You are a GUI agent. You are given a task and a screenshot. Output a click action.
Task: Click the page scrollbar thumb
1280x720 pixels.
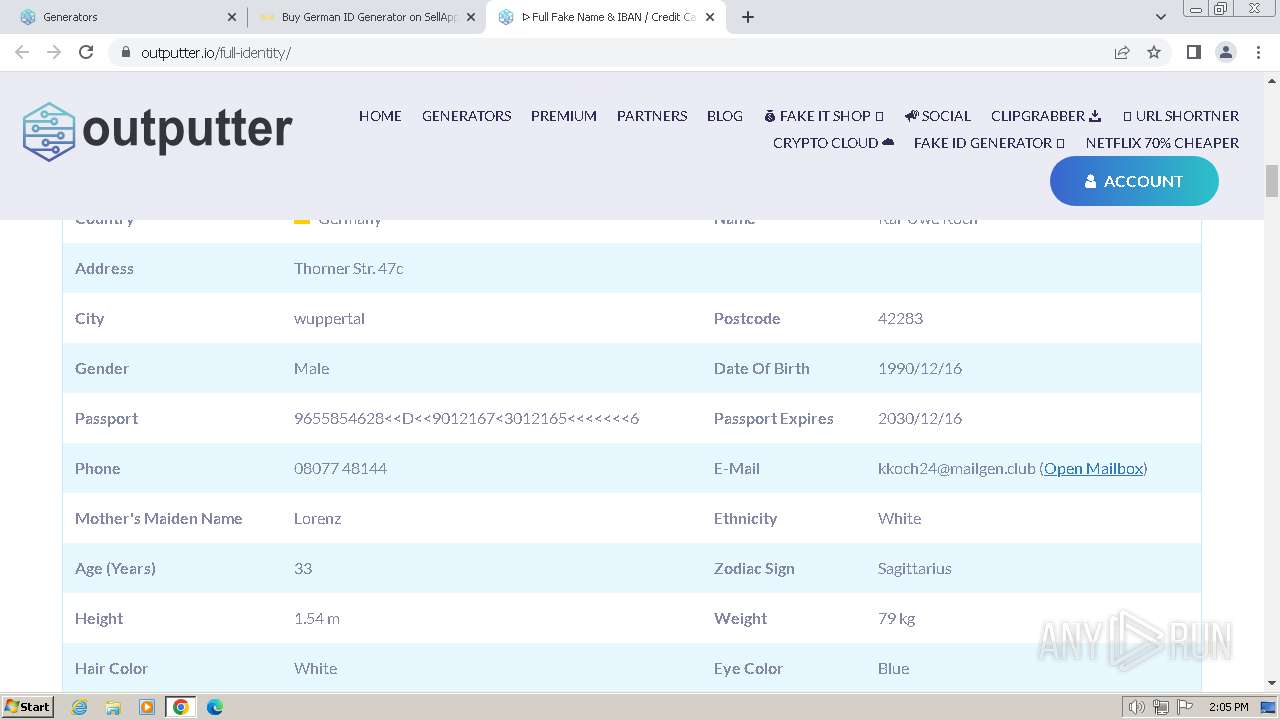1272,181
